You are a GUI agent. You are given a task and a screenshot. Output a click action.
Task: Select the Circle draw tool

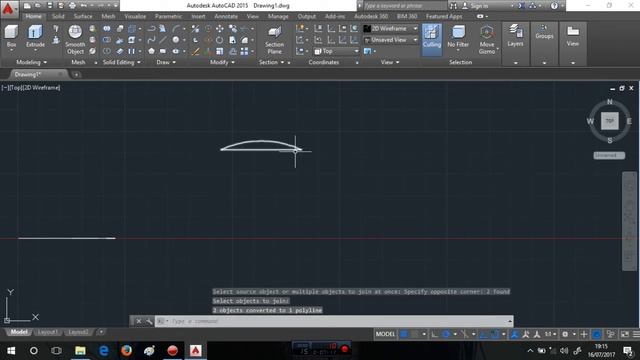(176, 40)
